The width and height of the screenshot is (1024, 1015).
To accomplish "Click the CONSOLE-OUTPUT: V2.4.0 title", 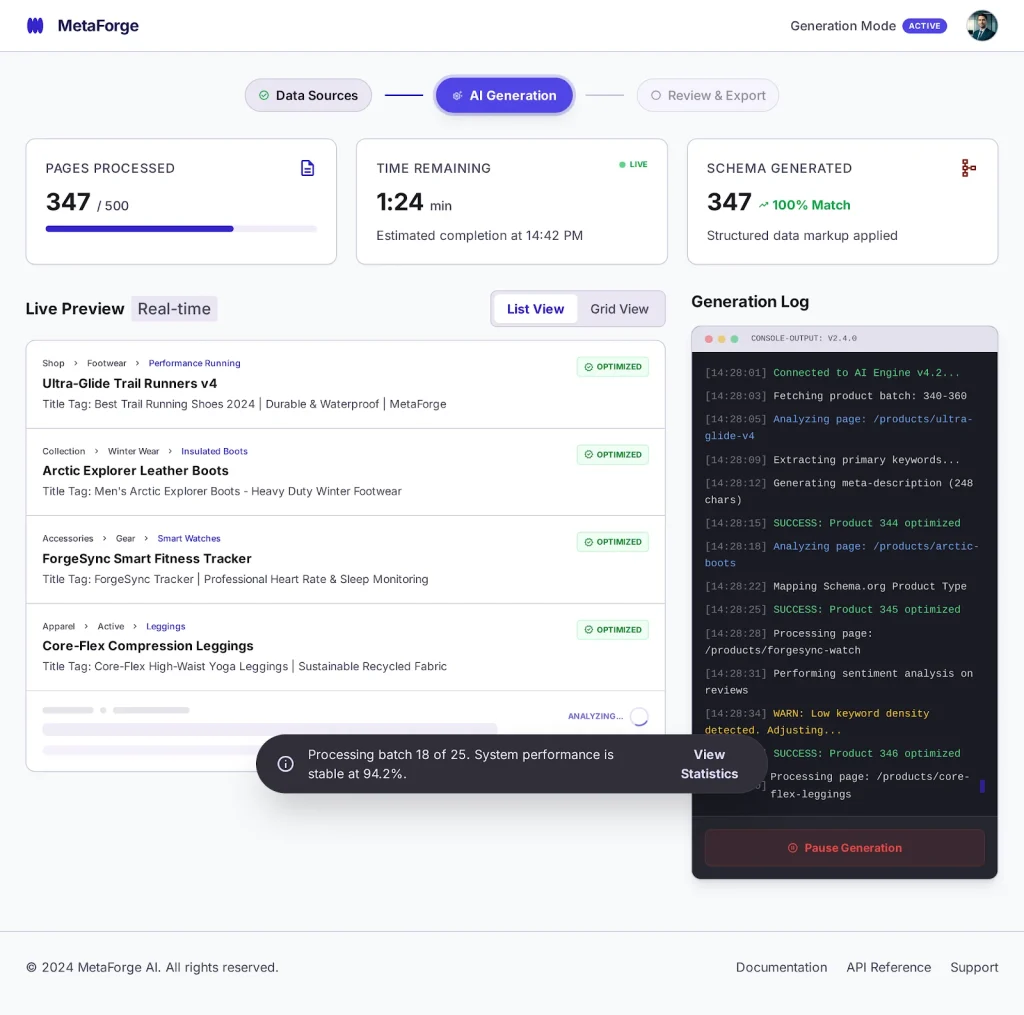I will 803,338.
